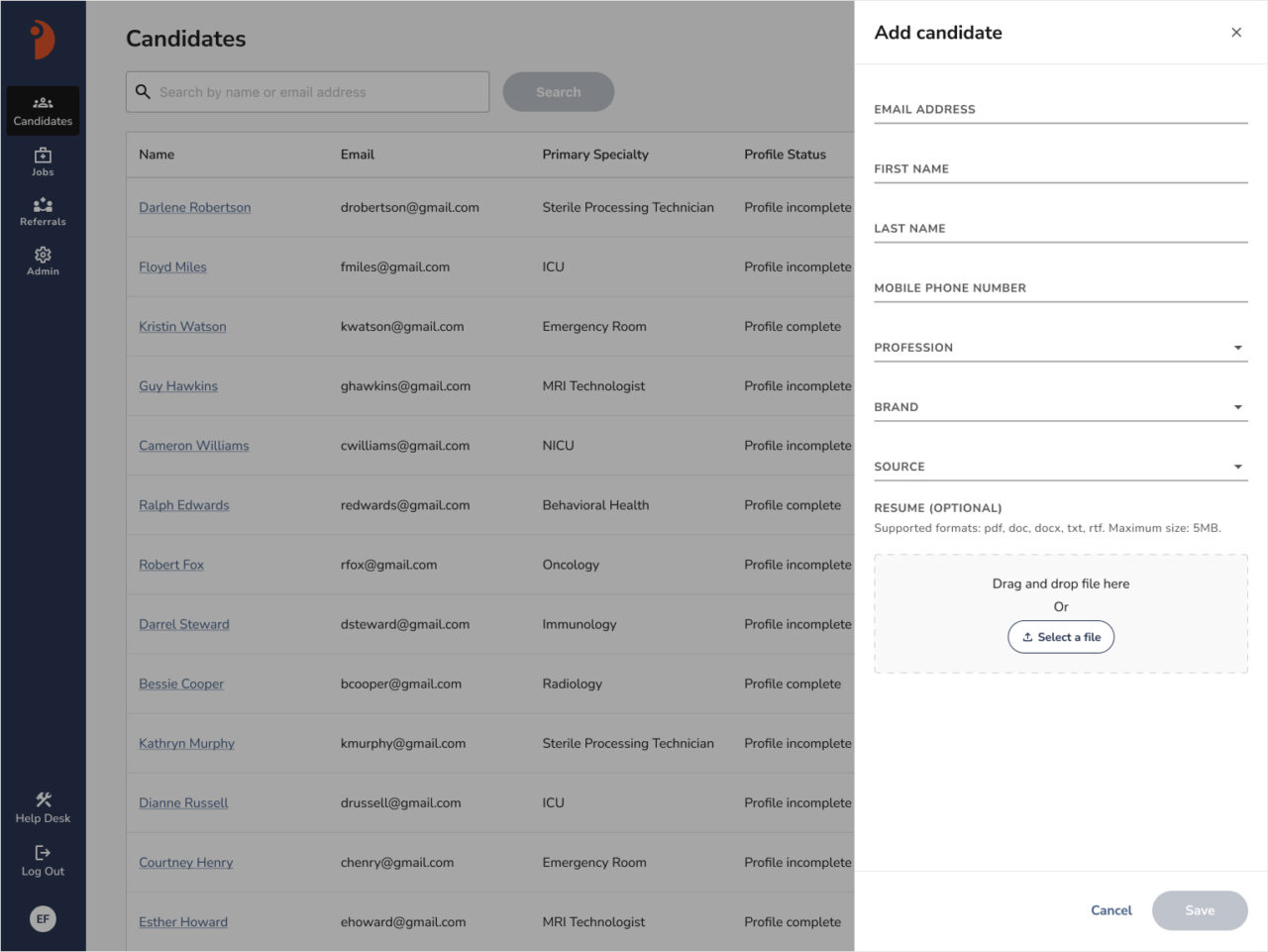
Task: Click the Search button
Action: click(x=559, y=92)
